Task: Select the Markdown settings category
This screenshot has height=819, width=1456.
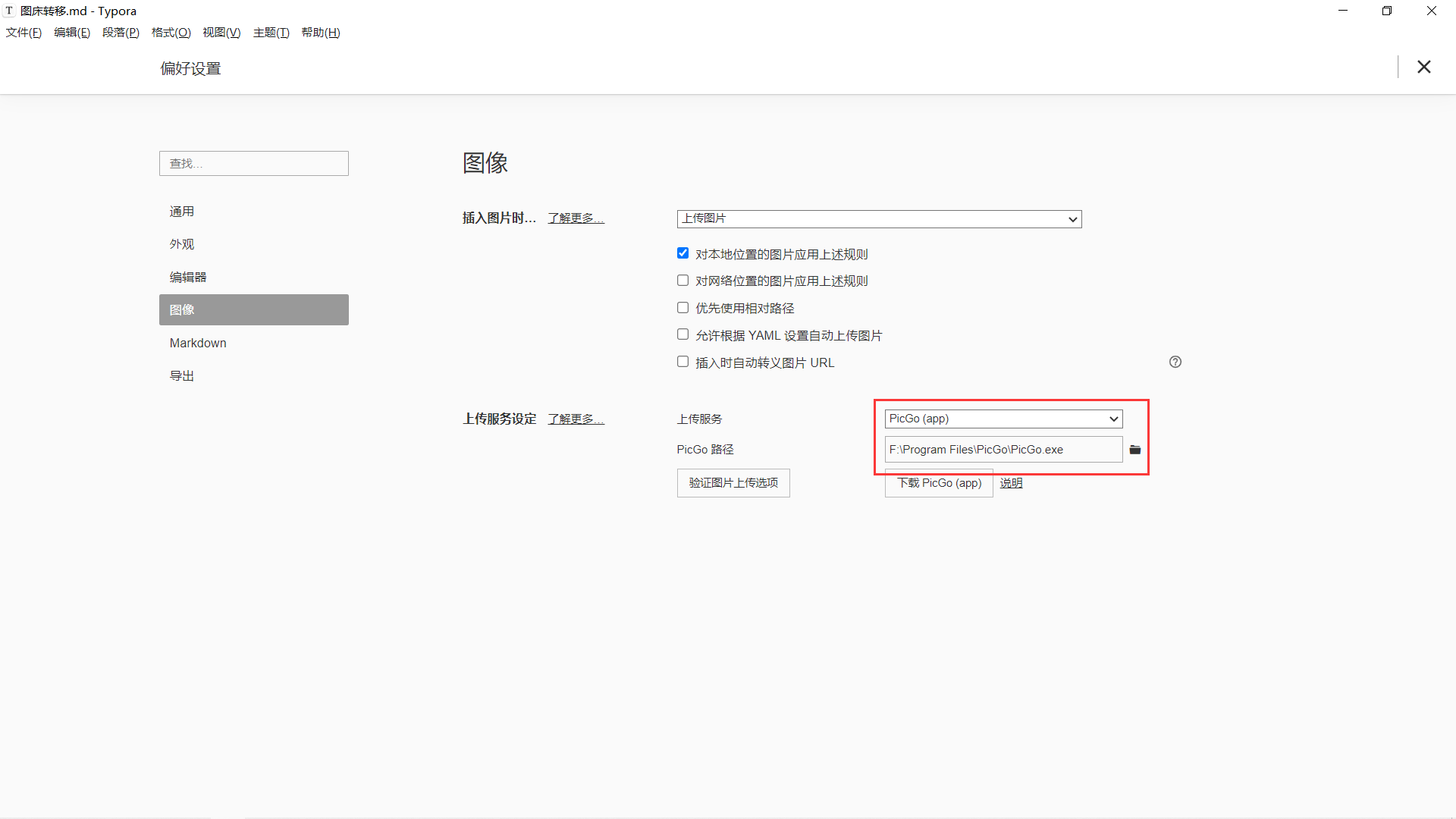Action: 254,343
